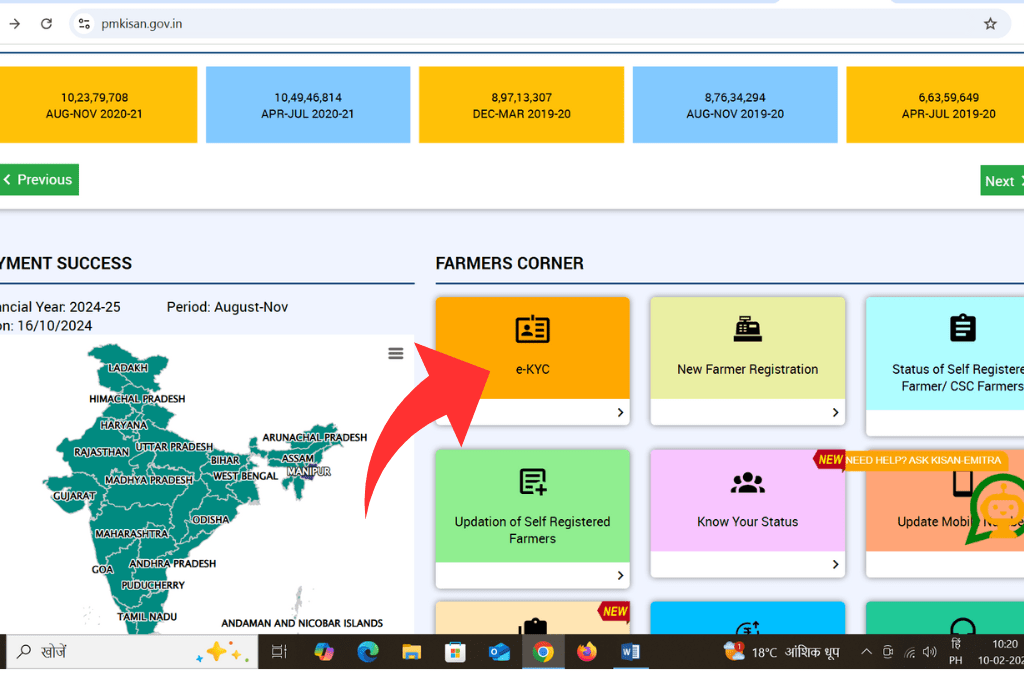Open Outlook from the taskbar
The height and width of the screenshot is (683, 1024).
point(499,652)
